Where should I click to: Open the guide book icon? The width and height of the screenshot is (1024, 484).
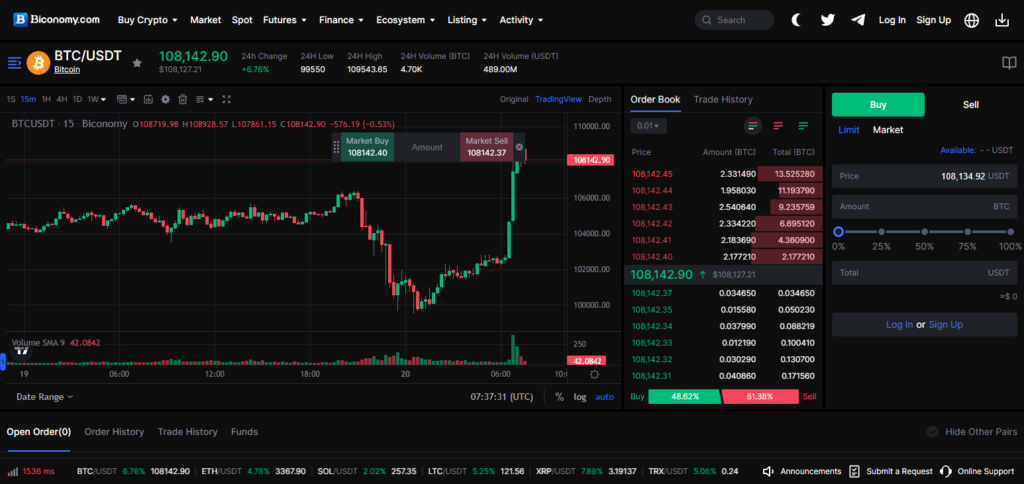[x=1009, y=63]
